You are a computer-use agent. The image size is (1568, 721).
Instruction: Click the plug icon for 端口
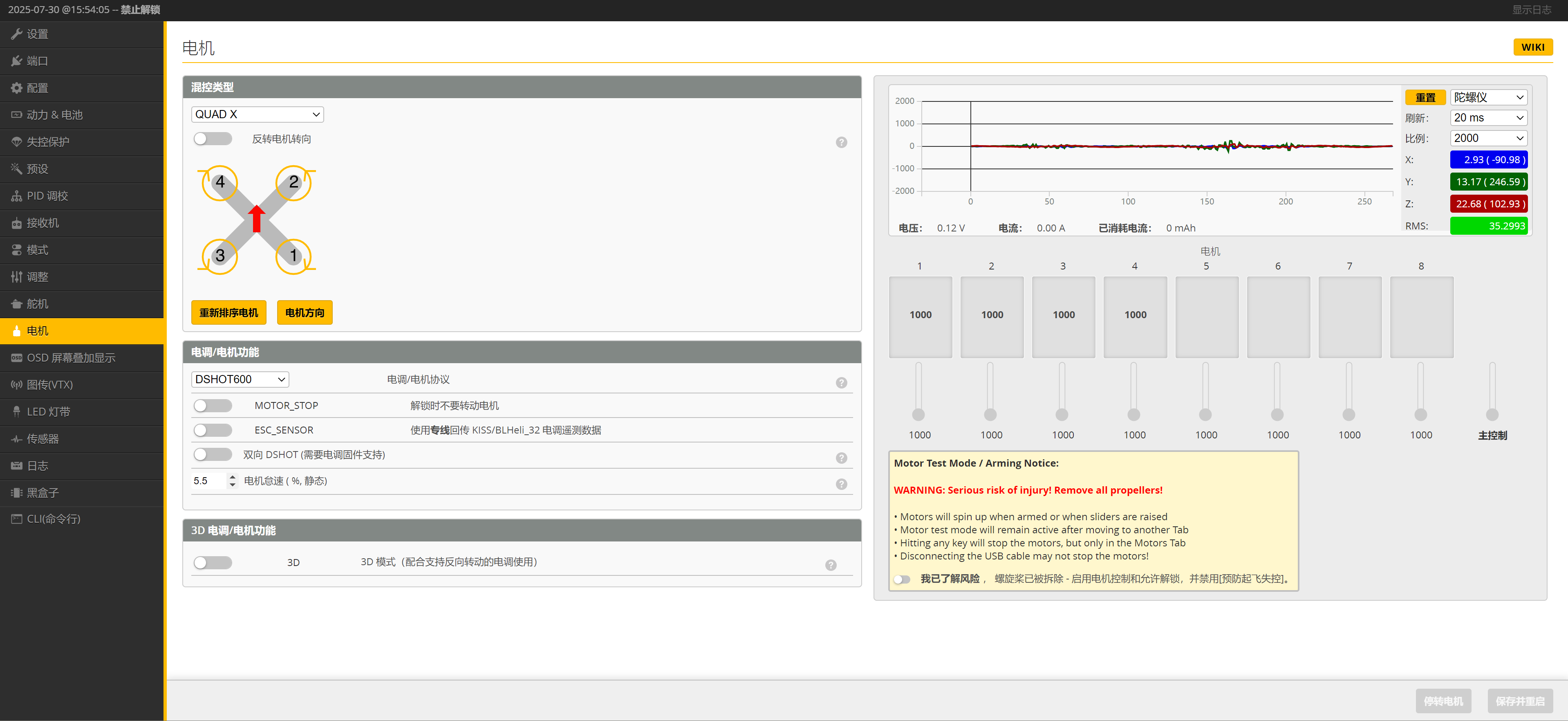pyautogui.click(x=16, y=61)
